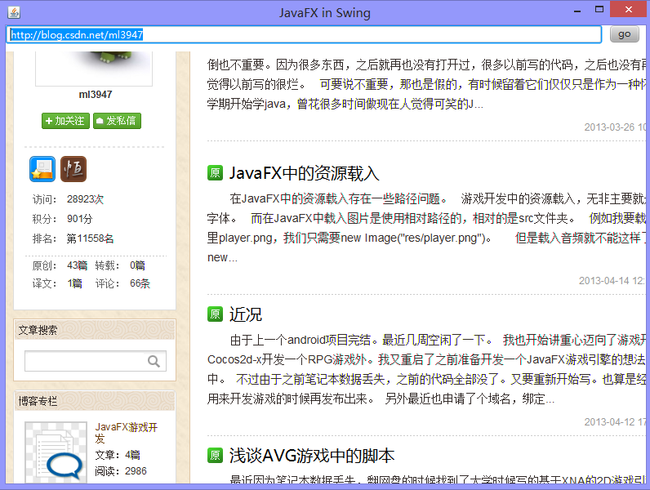Click the summary paragraph of JavaFX中的资源载入
The height and width of the screenshot is (490, 650).
pos(426,228)
